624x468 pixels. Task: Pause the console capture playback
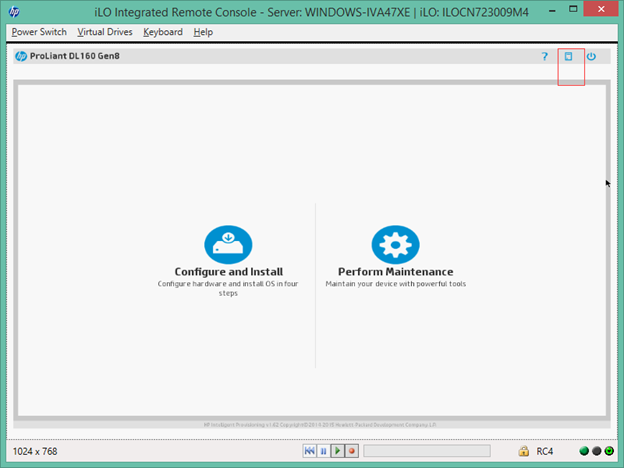click(x=323, y=451)
